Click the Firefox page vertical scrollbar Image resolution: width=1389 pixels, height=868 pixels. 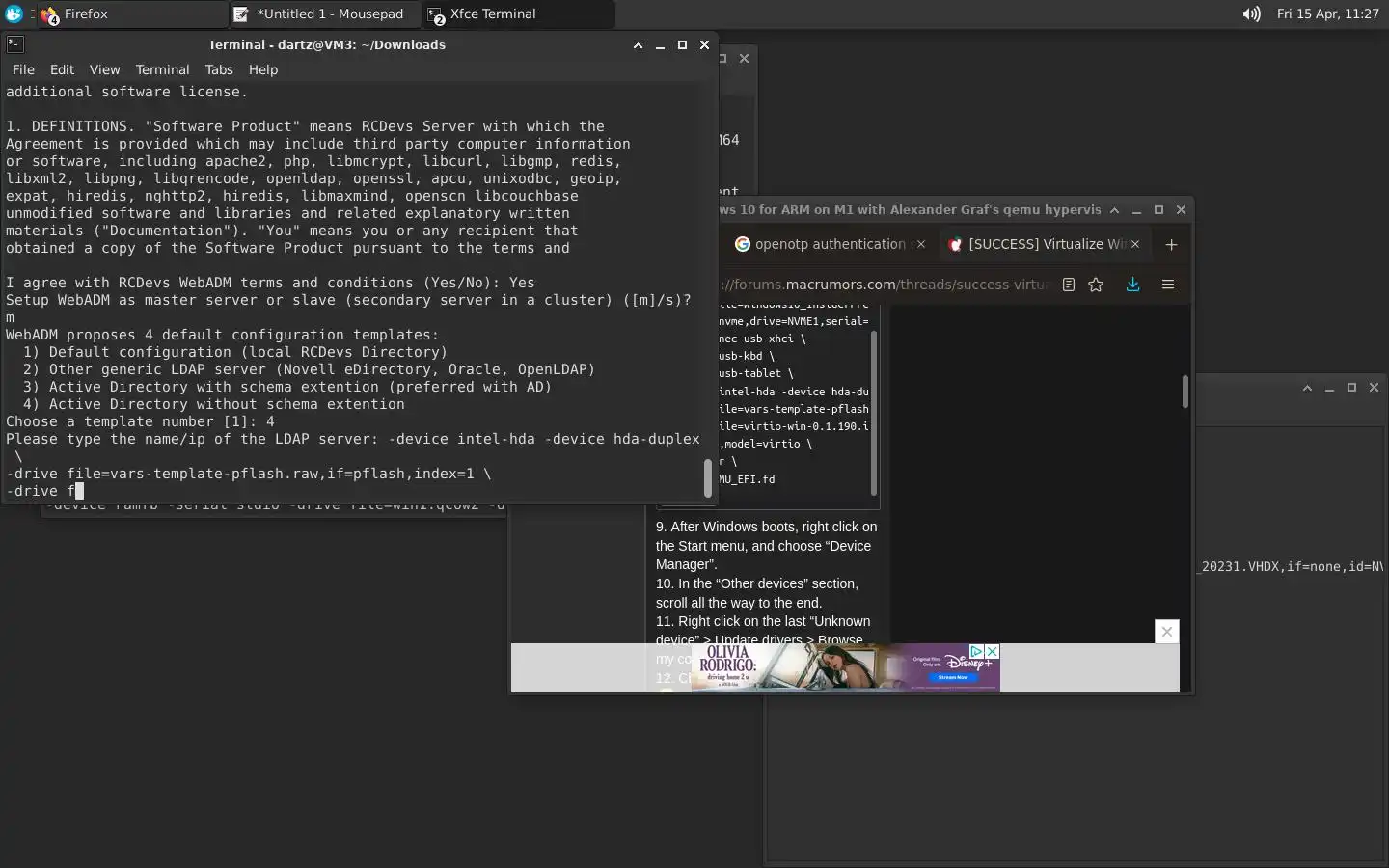1185,392
